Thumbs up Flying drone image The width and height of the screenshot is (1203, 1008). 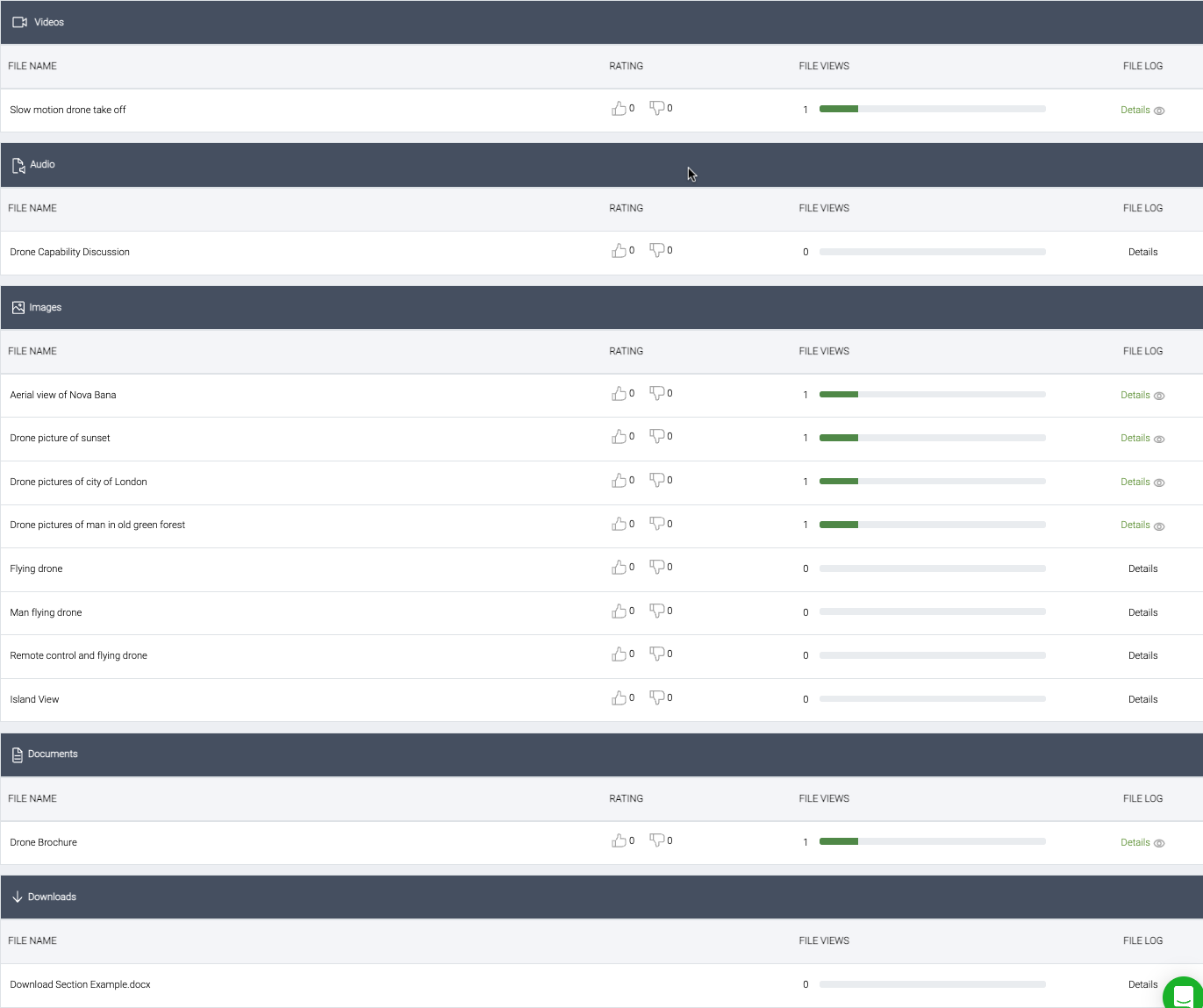pos(619,568)
